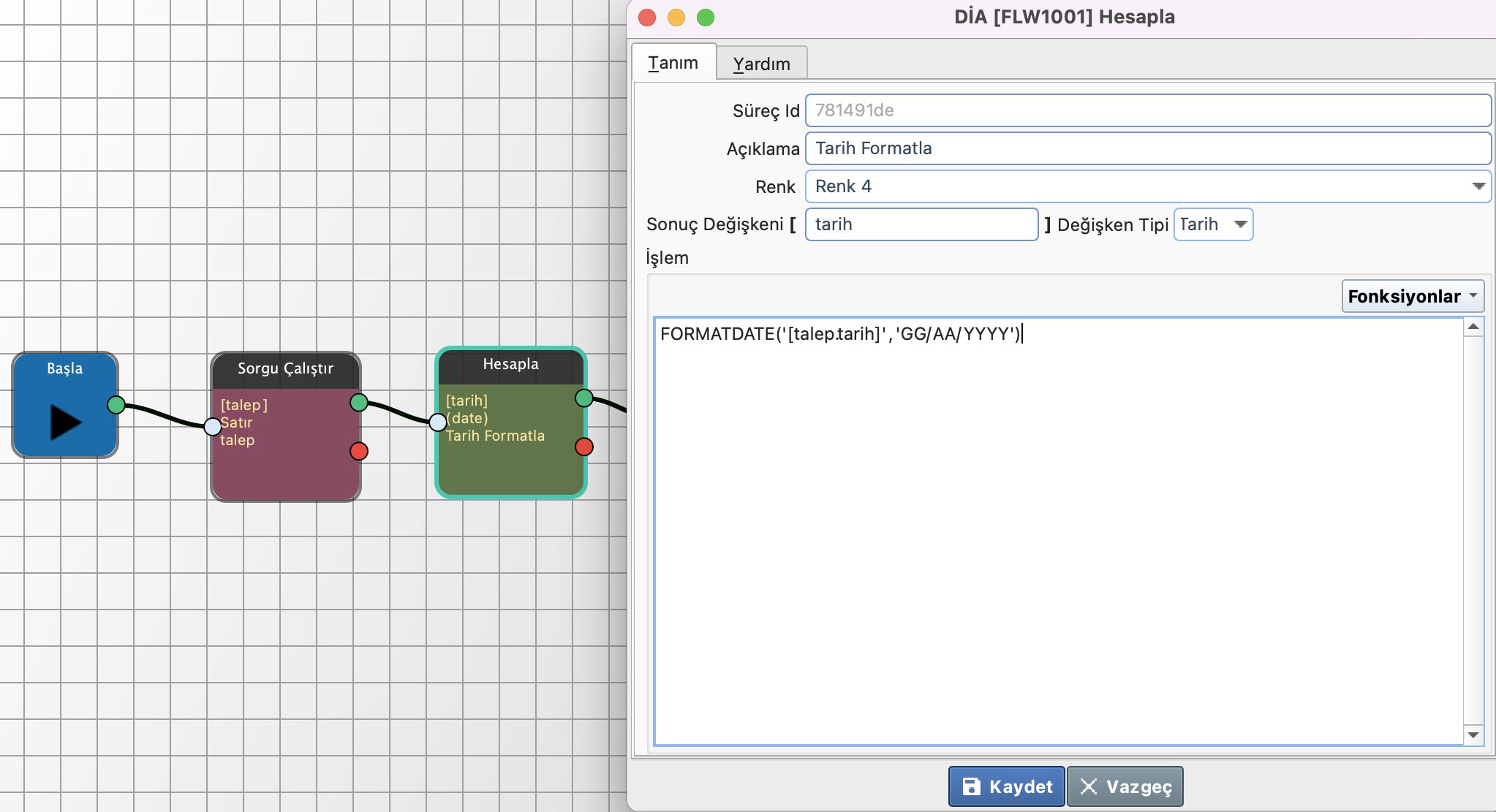Switch to the Yardım tab
This screenshot has width=1496, height=812.
(x=761, y=64)
